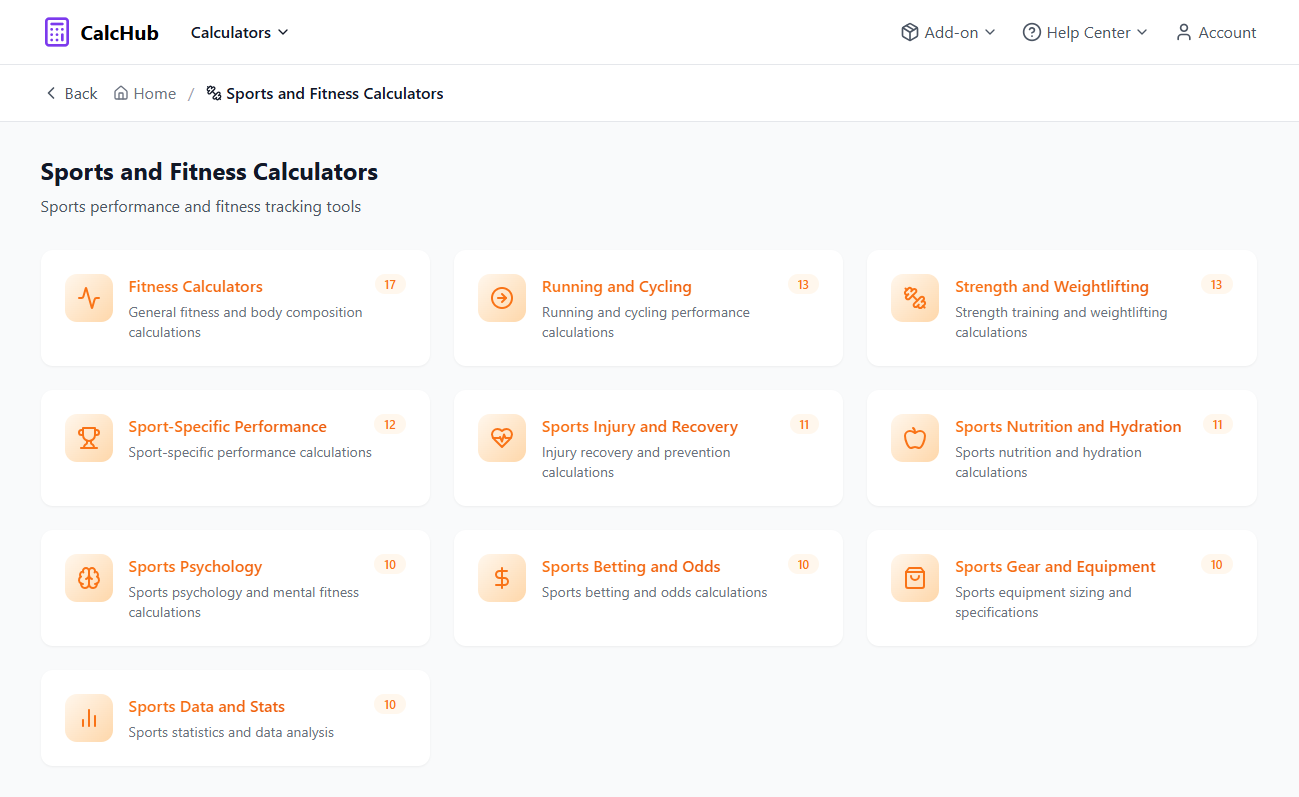Select the Strength and Weightlifting title

point(1052,287)
